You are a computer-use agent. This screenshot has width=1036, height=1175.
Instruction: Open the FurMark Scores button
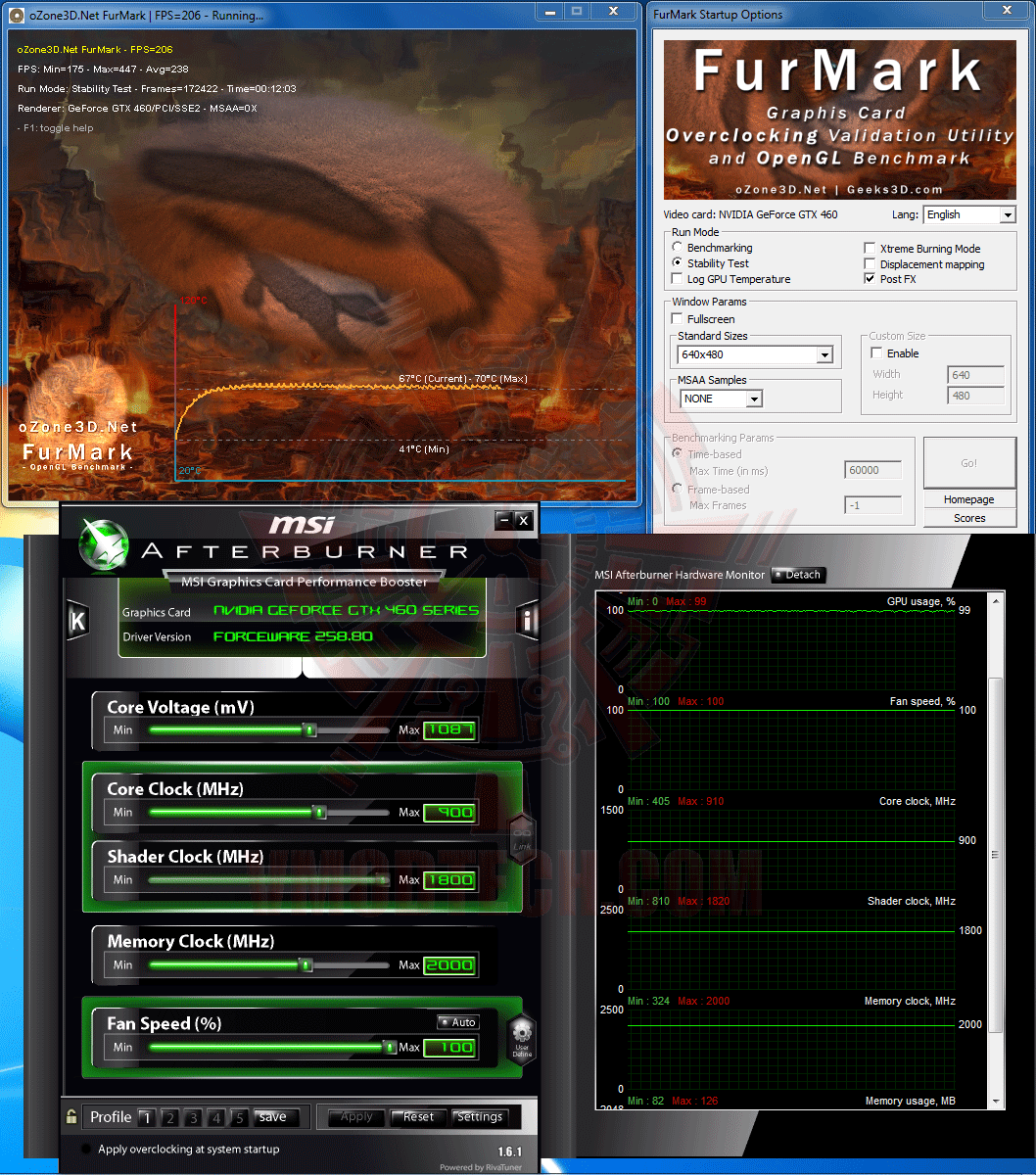pyautogui.click(x=967, y=518)
